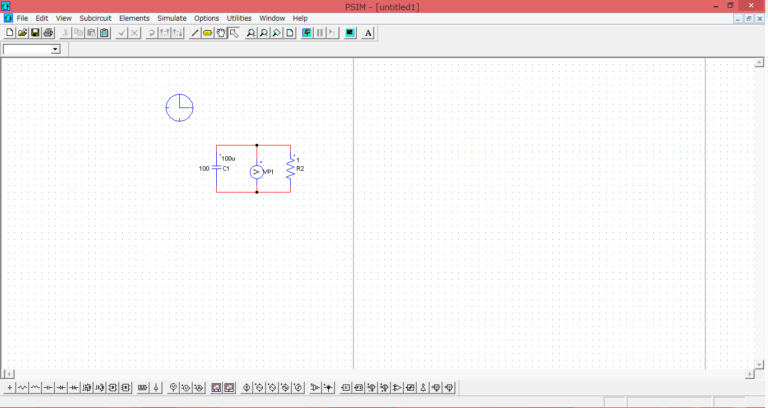Click the '100u' capacitor value label

click(x=228, y=159)
